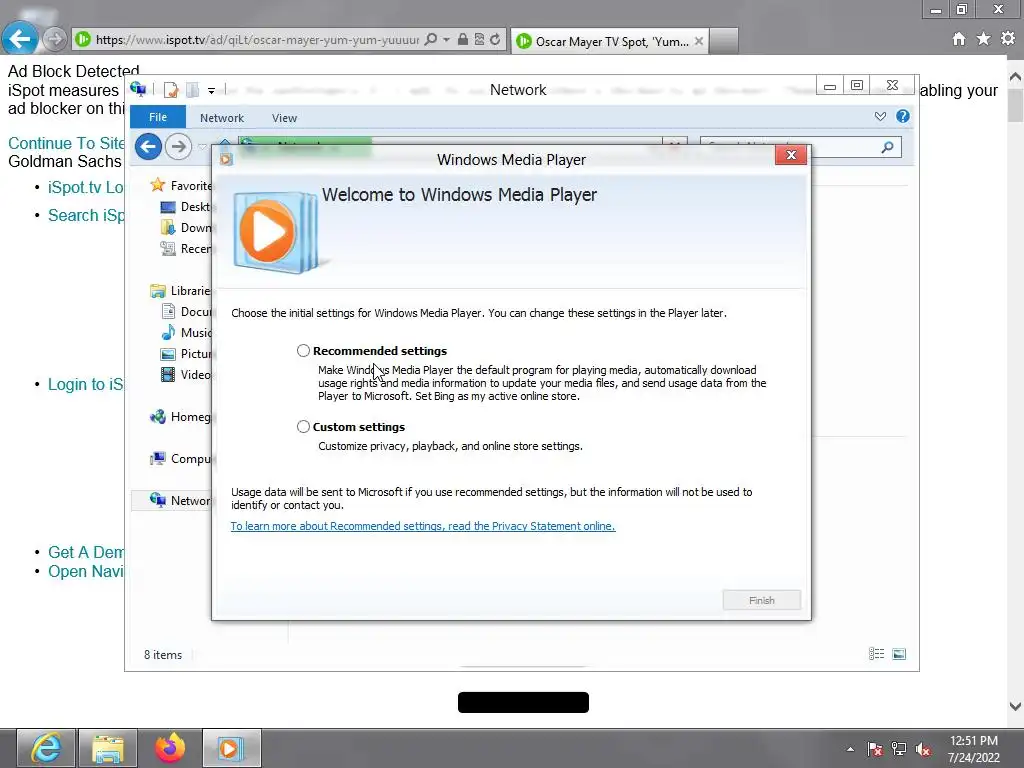Open browser Tools gear

point(1008,39)
